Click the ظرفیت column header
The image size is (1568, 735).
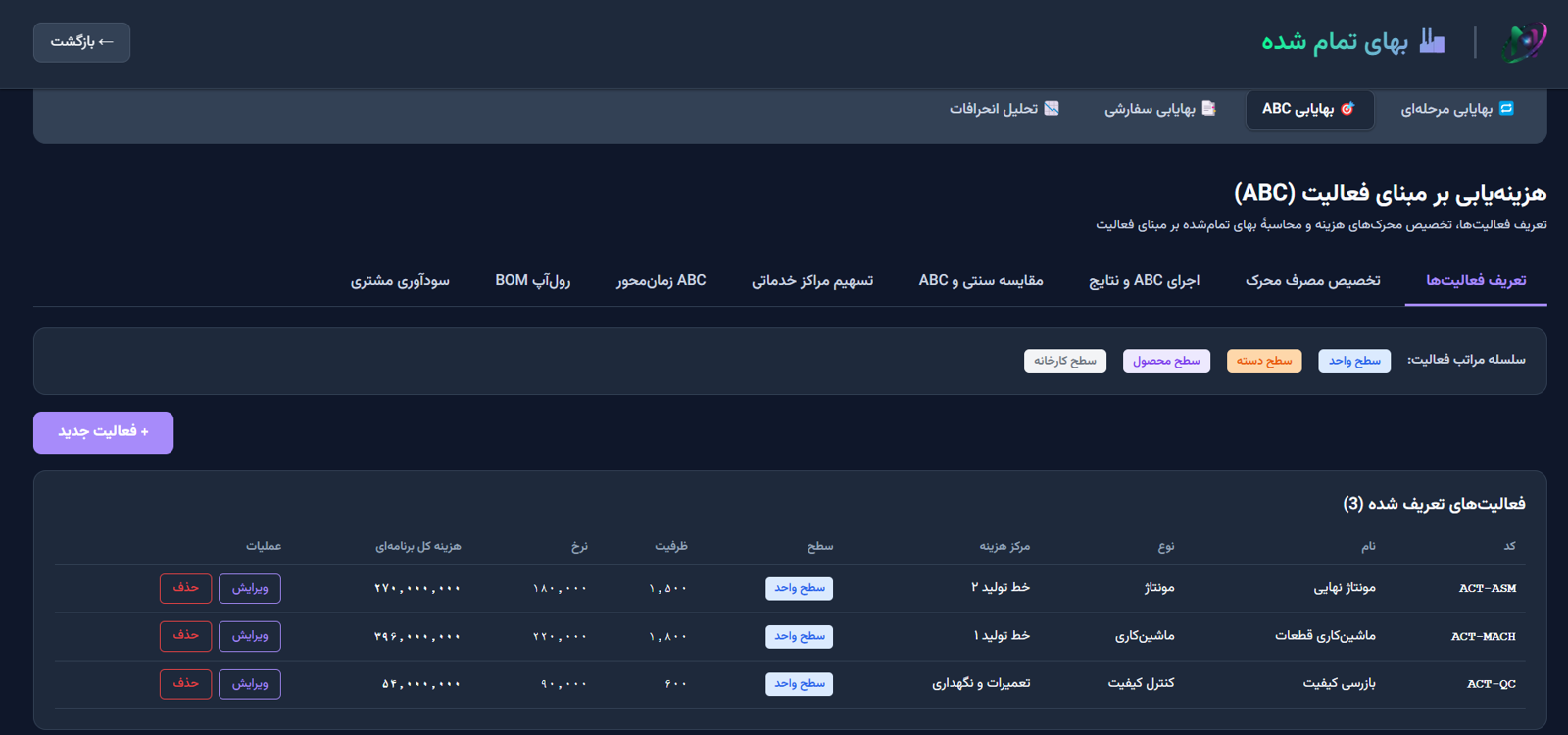coord(671,546)
